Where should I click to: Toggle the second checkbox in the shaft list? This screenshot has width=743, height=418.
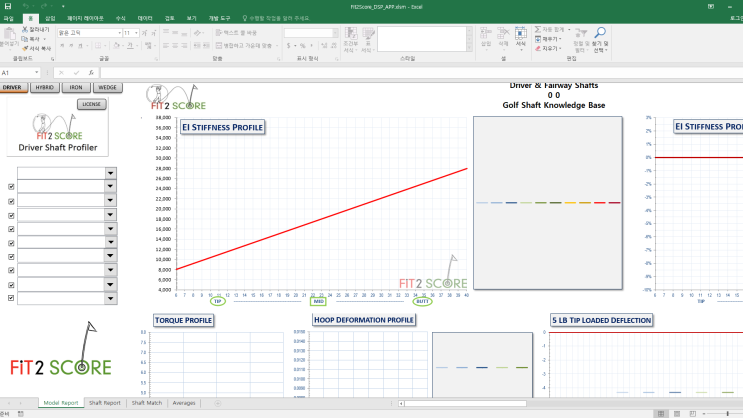[x=11, y=201]
